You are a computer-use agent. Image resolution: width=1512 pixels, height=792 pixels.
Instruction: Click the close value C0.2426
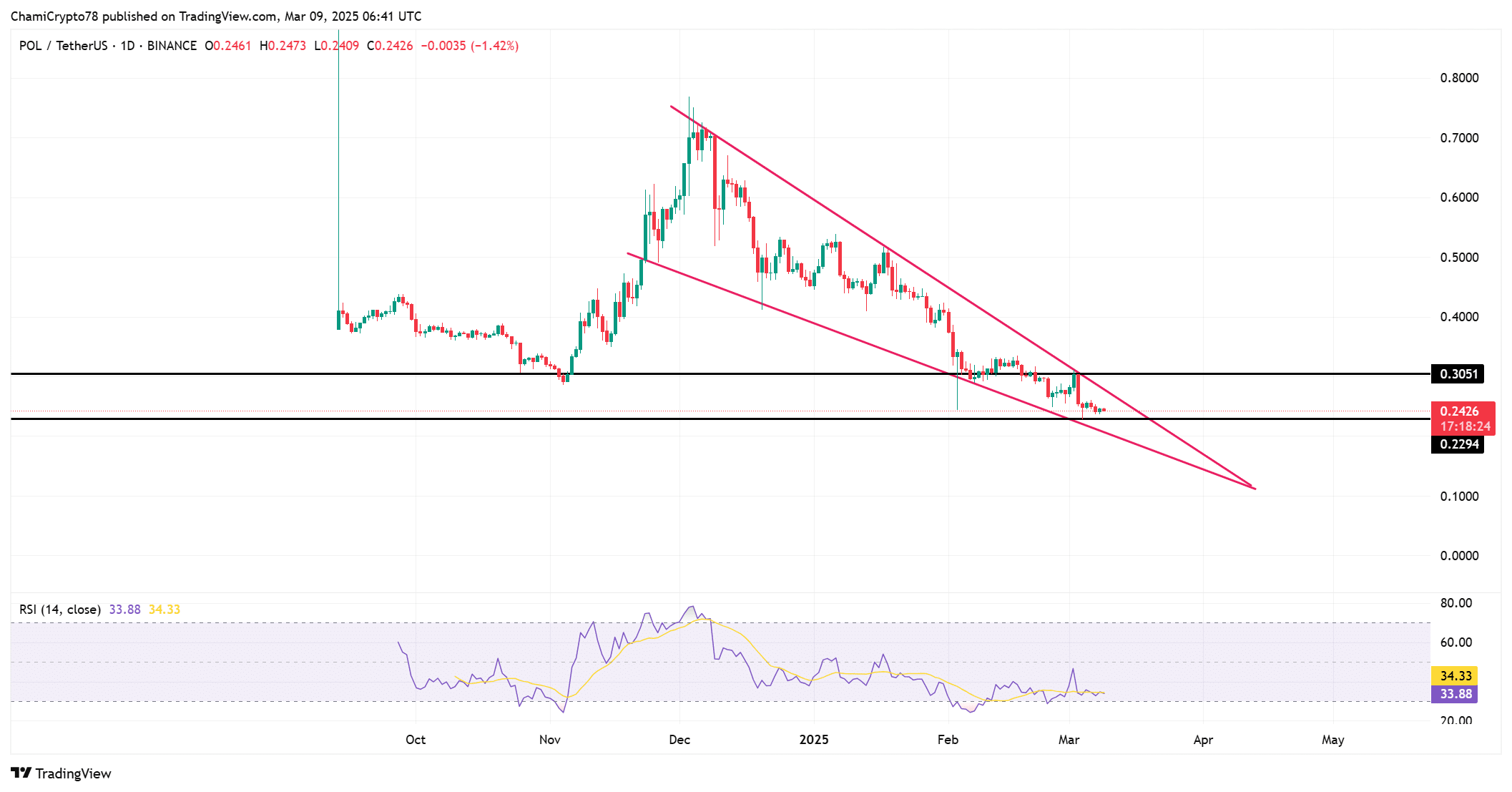point(390,46)
